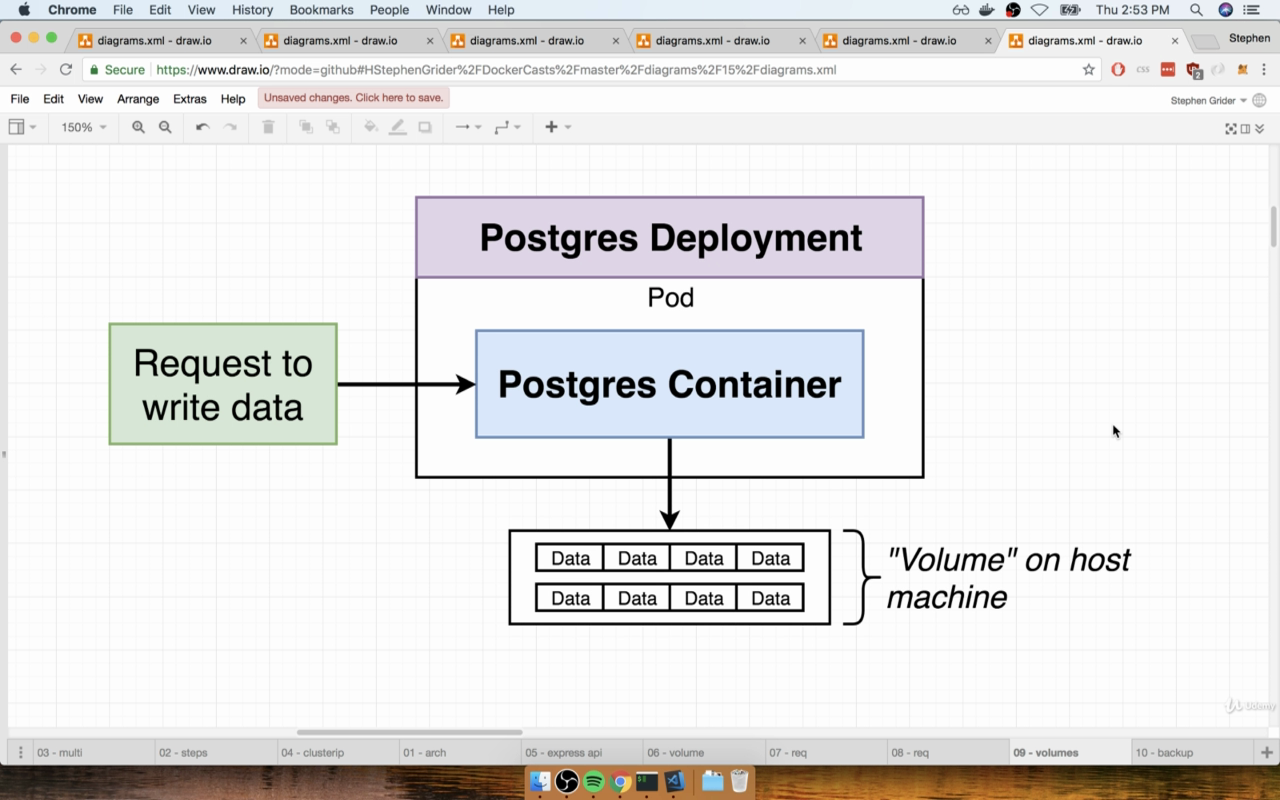
Task: Switch to the 06 - volume page tab
Action: click(x=703, y=752)
